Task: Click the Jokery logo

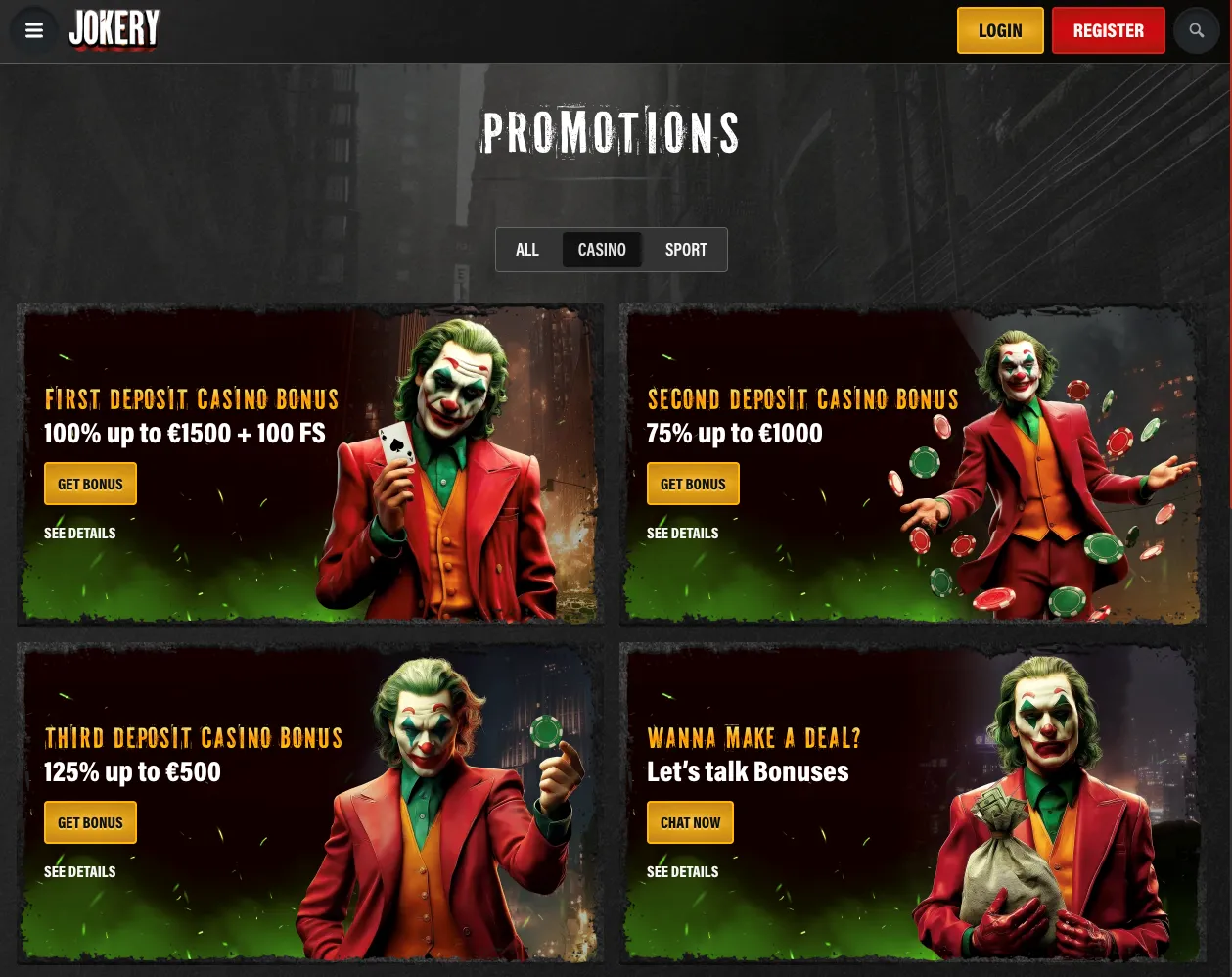Action: click(x=114, y=29)
